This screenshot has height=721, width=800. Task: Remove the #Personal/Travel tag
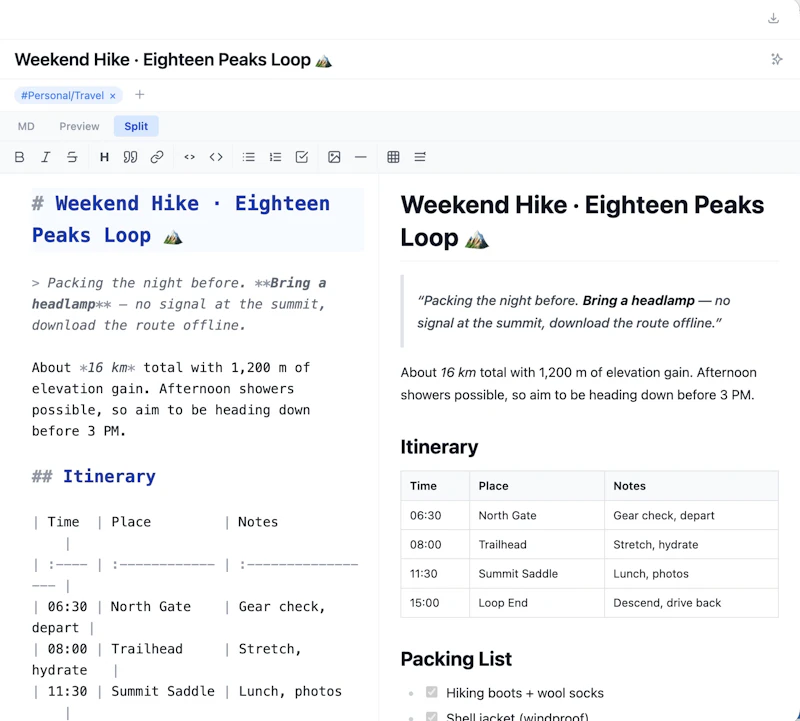[x=113, y=96]
